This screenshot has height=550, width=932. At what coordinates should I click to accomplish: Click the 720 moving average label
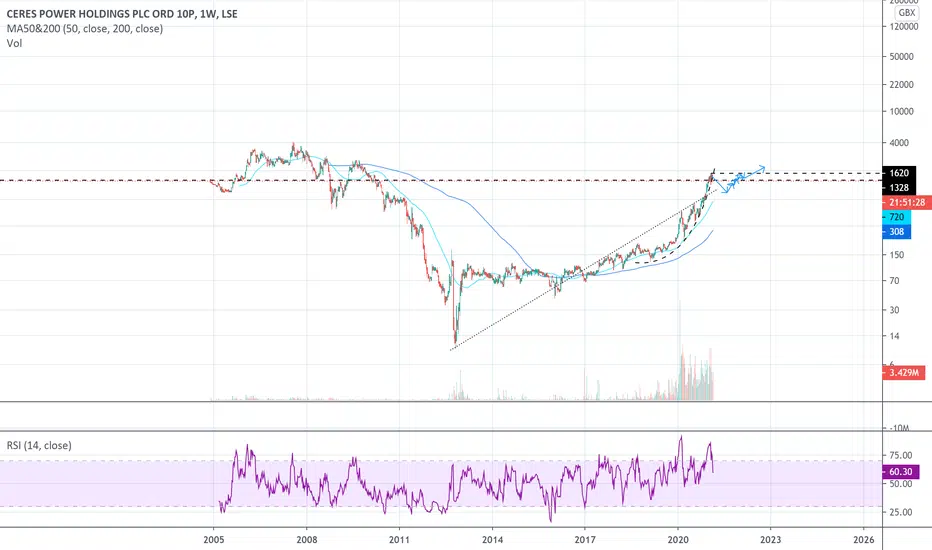896,217
